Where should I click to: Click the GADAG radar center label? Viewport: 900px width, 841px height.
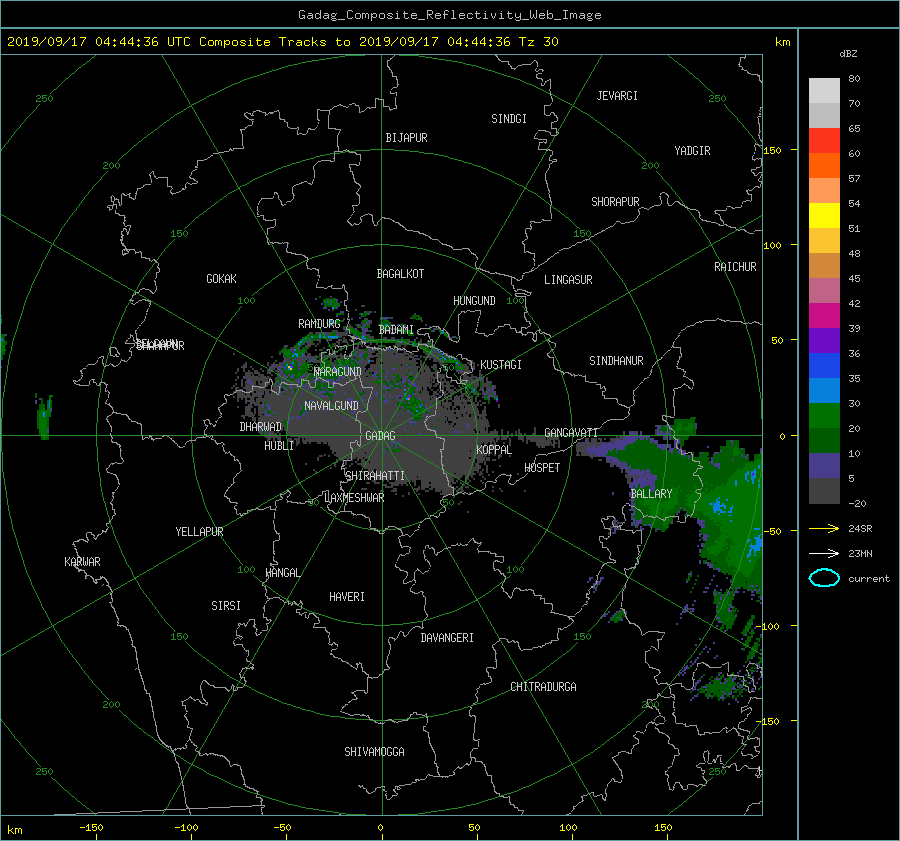point(380,436)
